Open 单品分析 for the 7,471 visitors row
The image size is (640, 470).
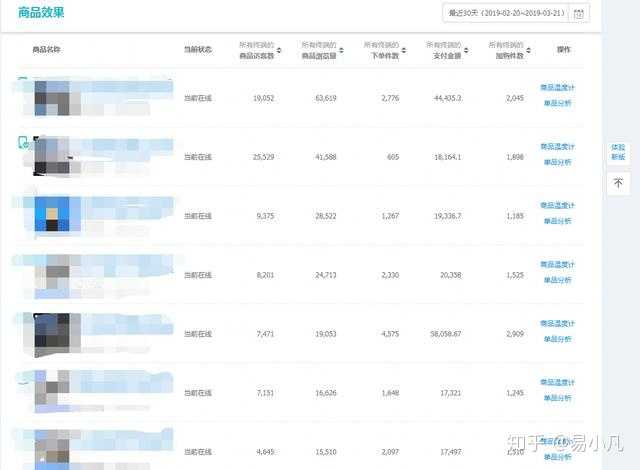point(557,339)
